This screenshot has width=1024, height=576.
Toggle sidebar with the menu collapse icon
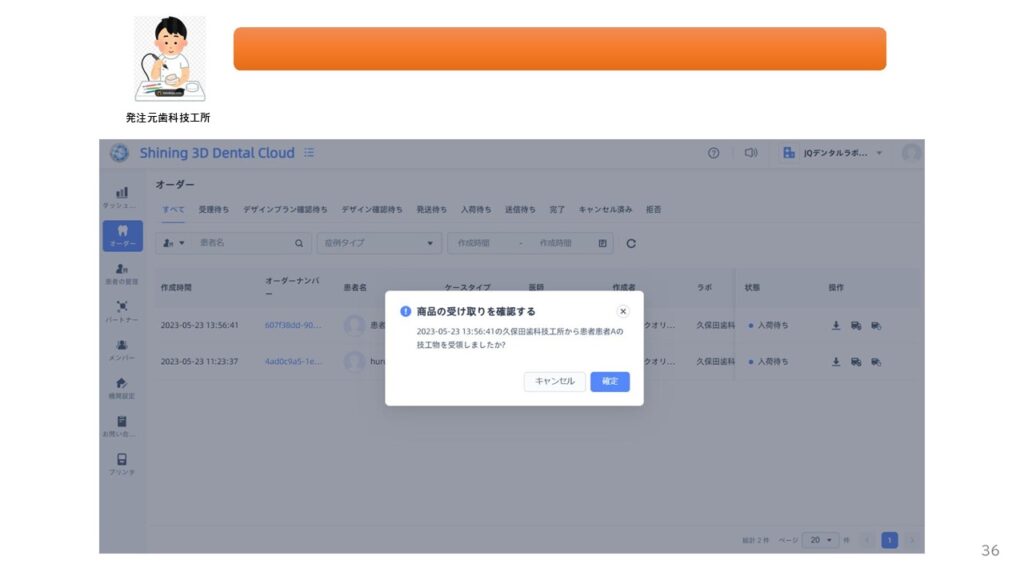click(x=309, y=153)
